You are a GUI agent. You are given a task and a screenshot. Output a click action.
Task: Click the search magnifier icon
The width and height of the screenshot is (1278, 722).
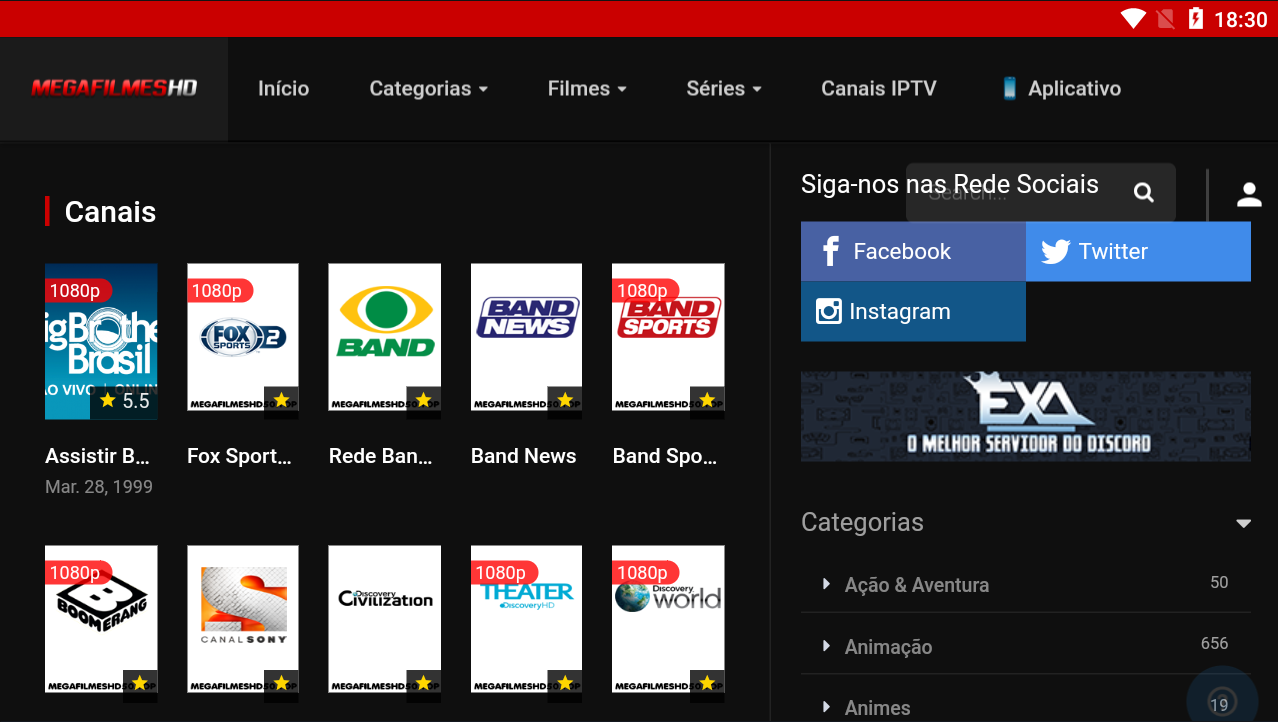click(x=1144, y=192)
